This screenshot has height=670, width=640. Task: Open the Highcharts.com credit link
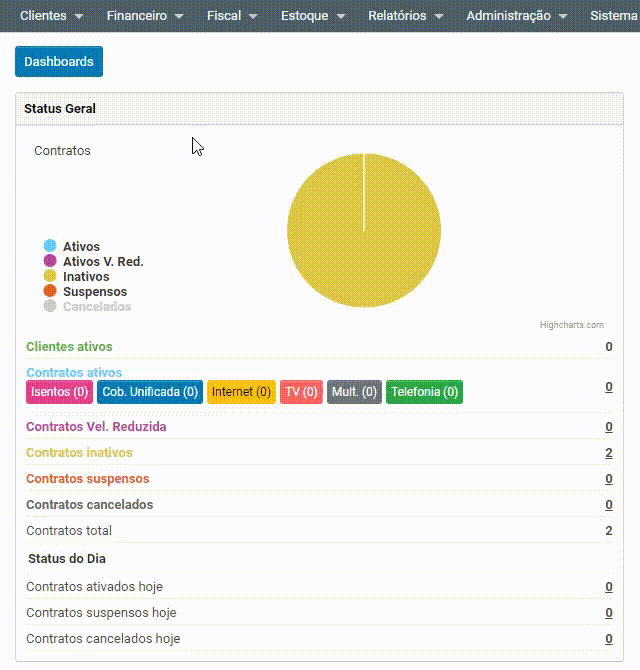pos(571,325)
